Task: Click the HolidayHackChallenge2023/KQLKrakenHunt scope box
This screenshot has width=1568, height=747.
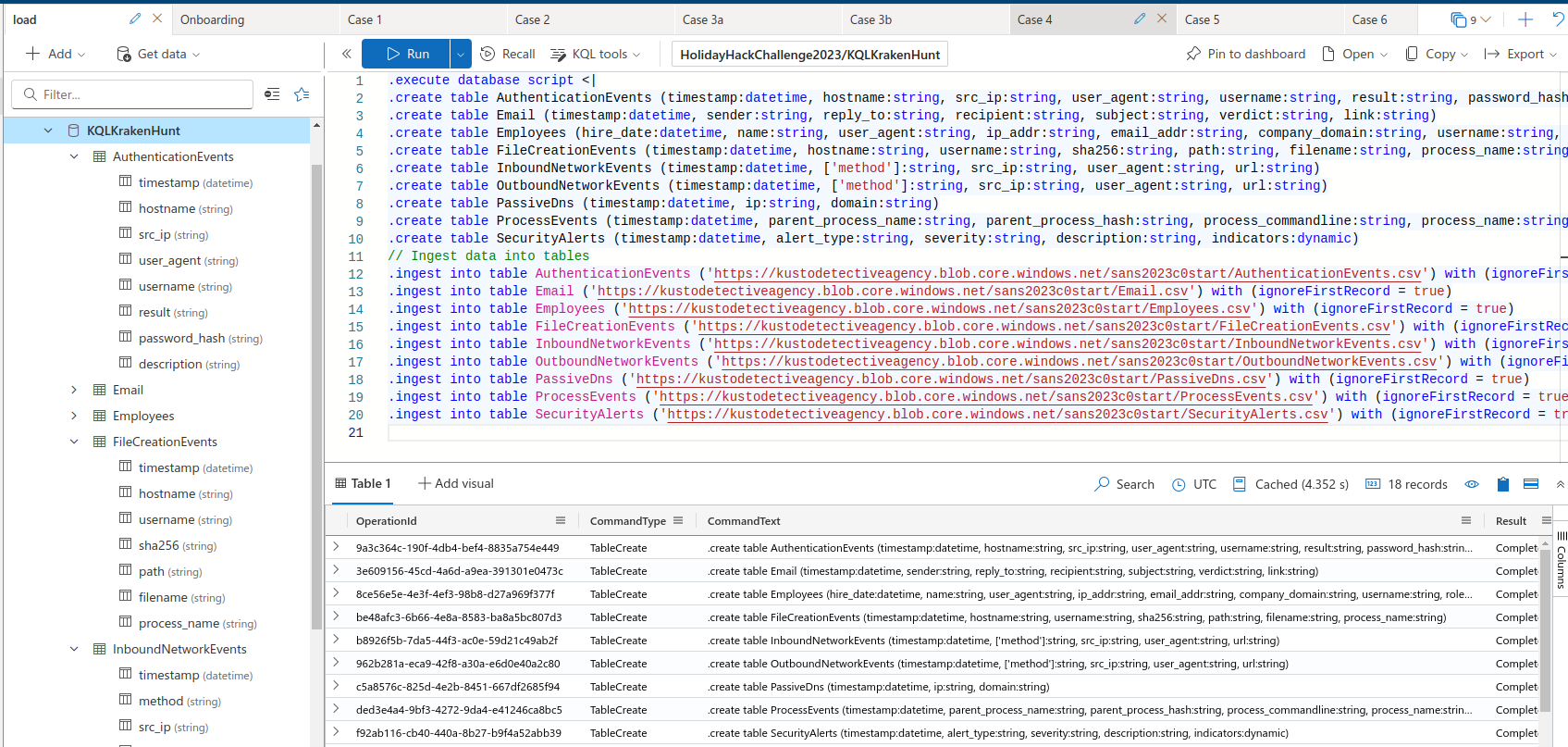Action: (809, 55)
